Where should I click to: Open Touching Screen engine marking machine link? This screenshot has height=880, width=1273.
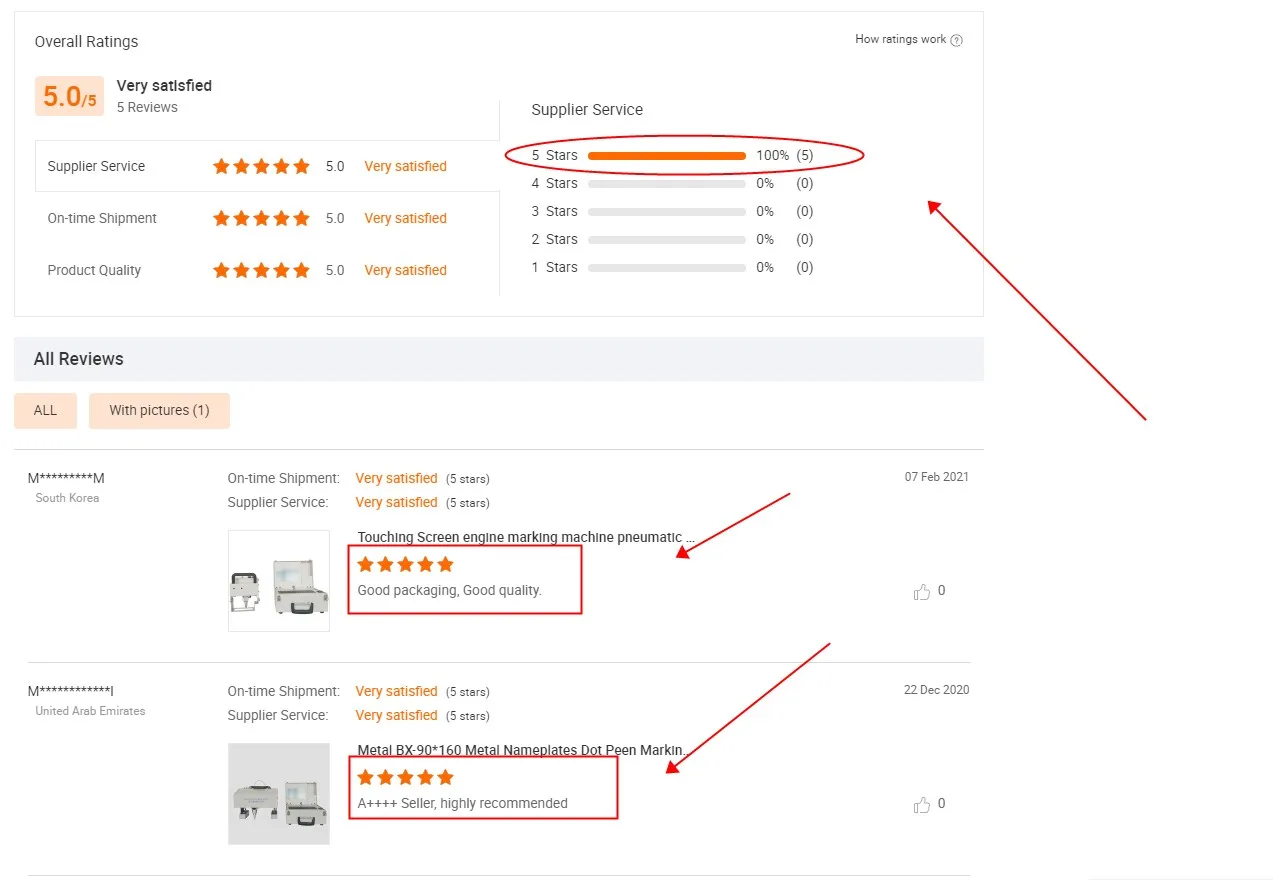click(x=525, y=538)
